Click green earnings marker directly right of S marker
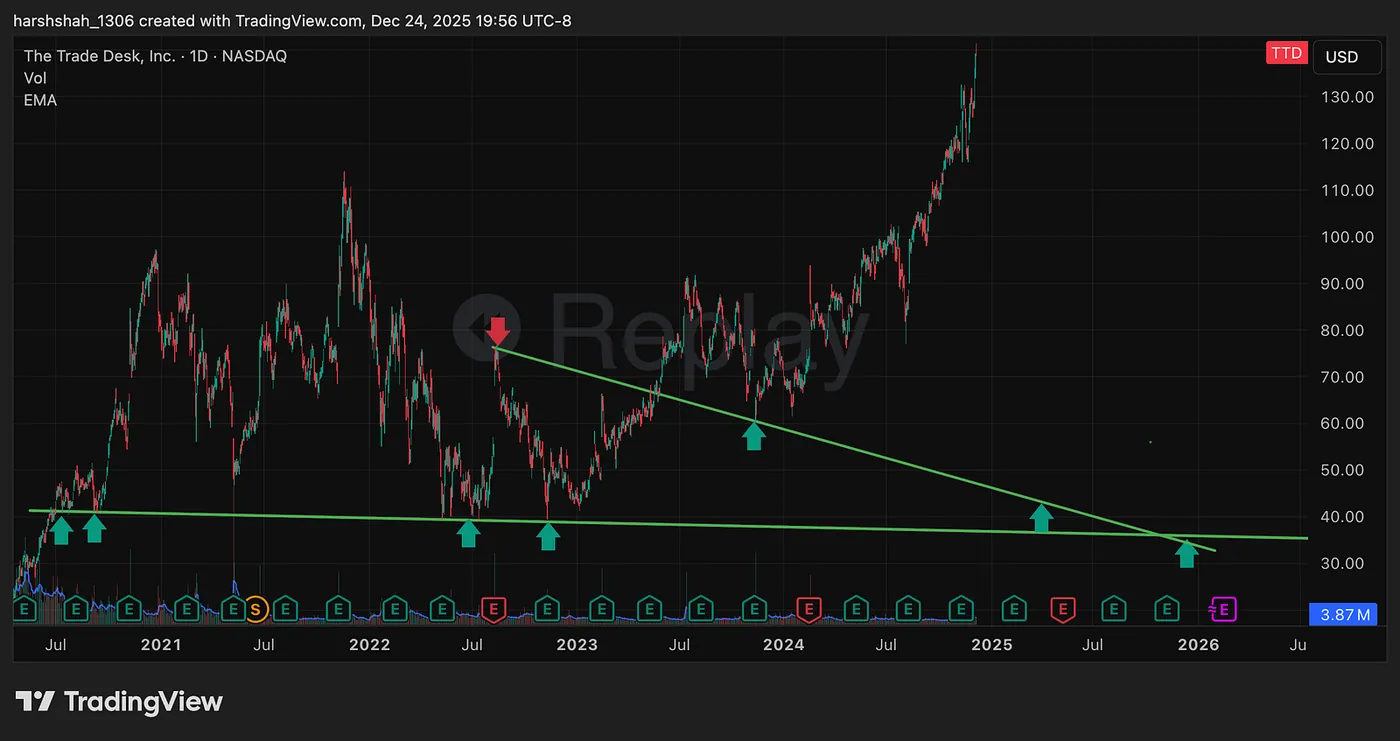Screen dimensions: 1400x741 [x=286, y=608]
